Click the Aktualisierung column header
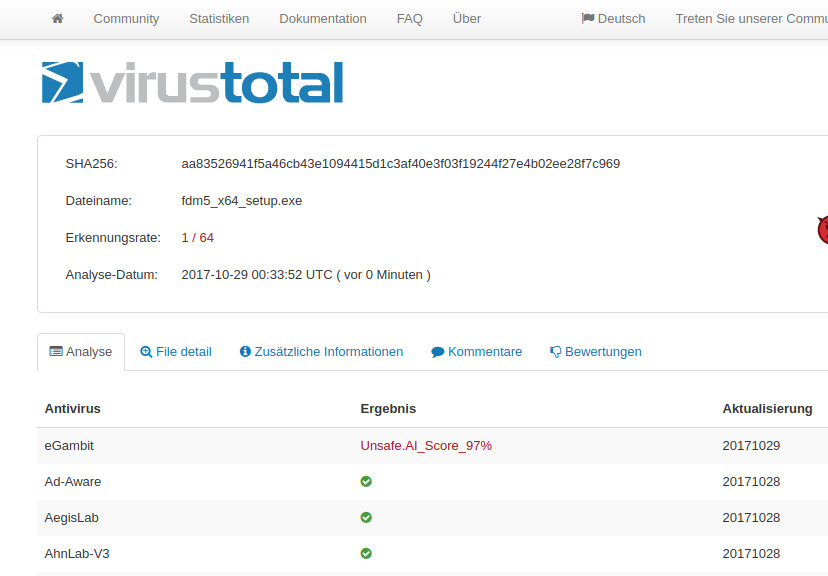 767,409
